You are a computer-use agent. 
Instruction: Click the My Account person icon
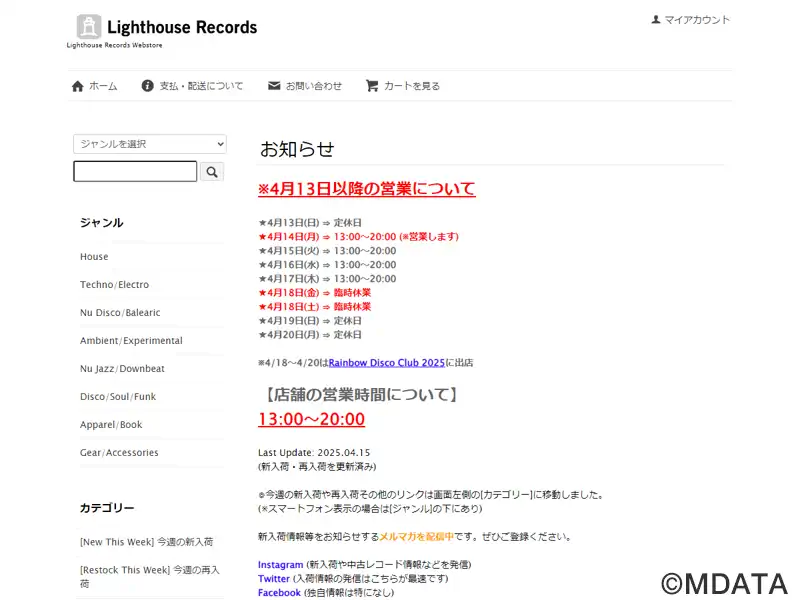coord(656,19)
